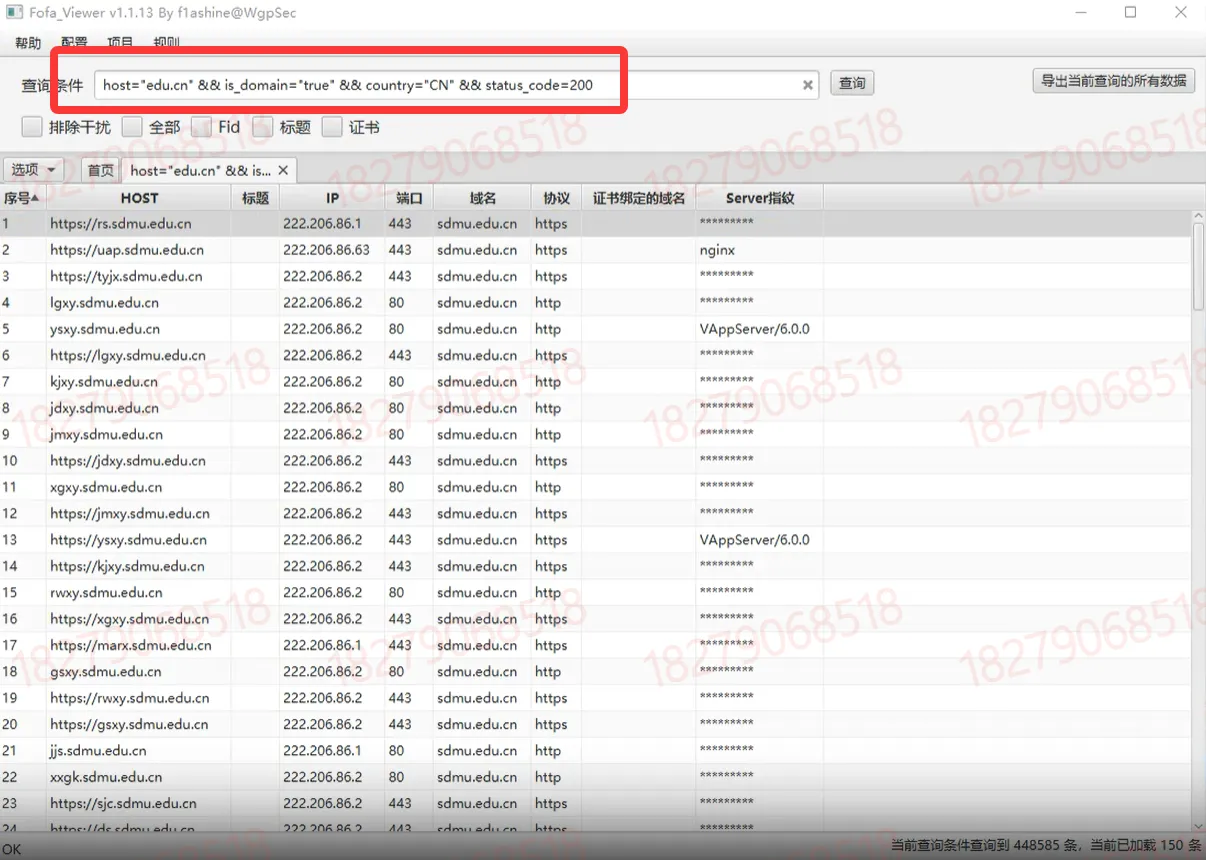The image size is (1206, 860).
Task: Minimize the Fofa_Viewer window
Action: (1083, 13)
